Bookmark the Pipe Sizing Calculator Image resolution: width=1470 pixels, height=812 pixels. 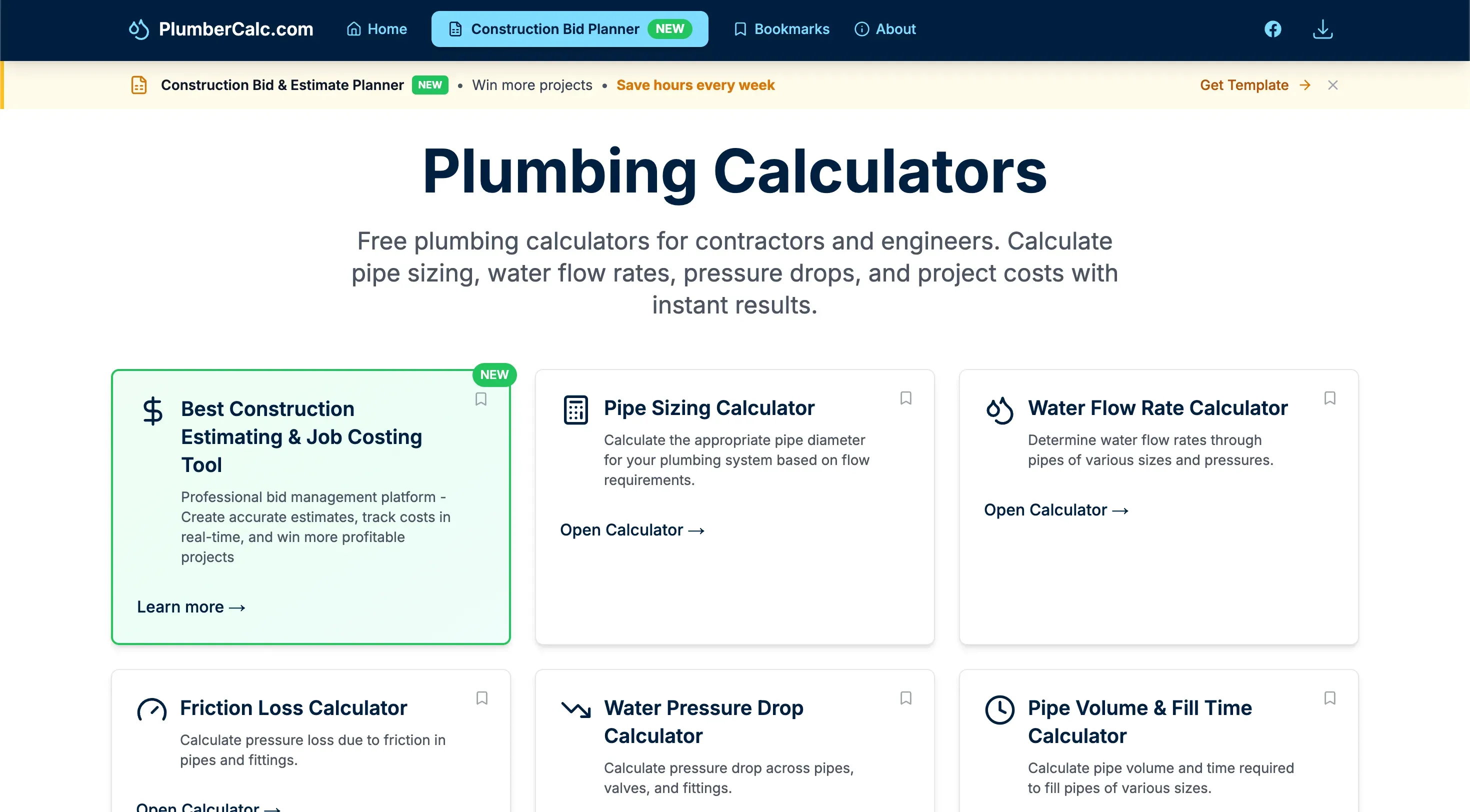click(905, 397)
